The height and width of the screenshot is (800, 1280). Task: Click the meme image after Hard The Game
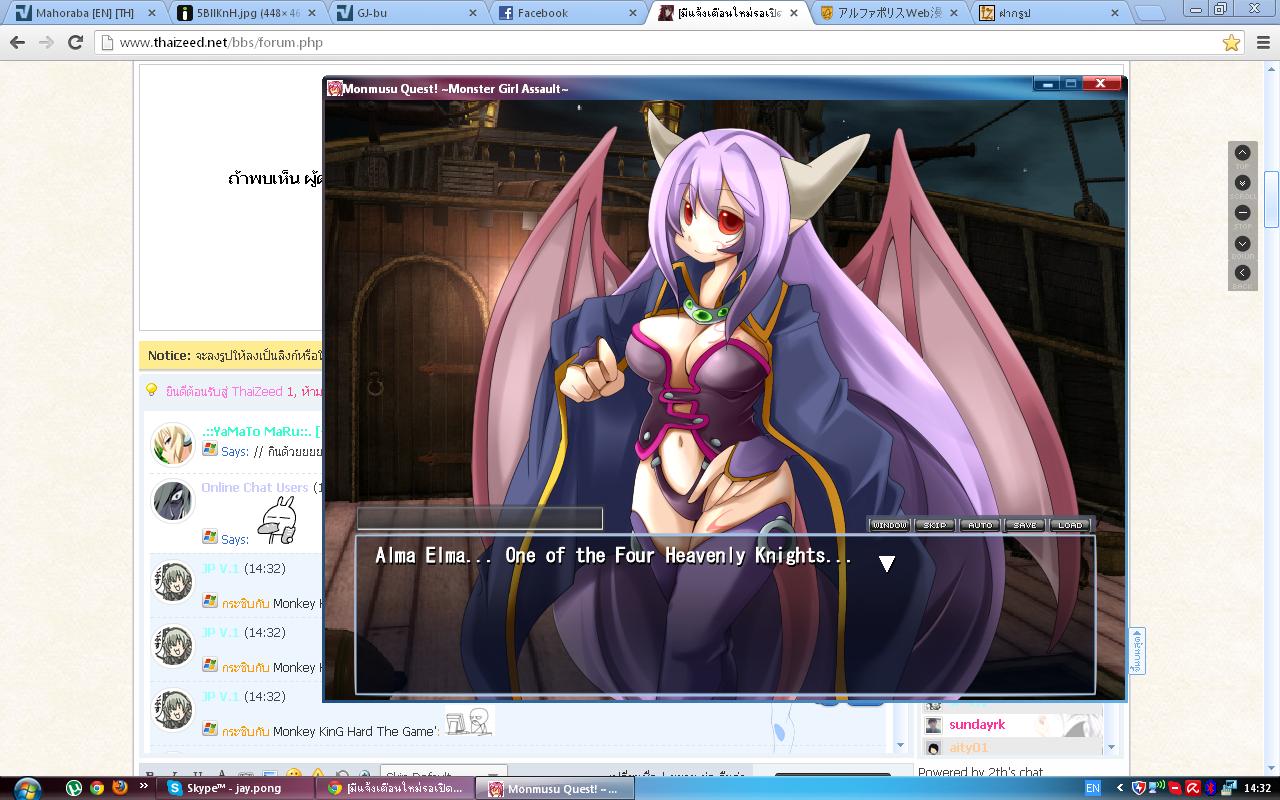469,722
